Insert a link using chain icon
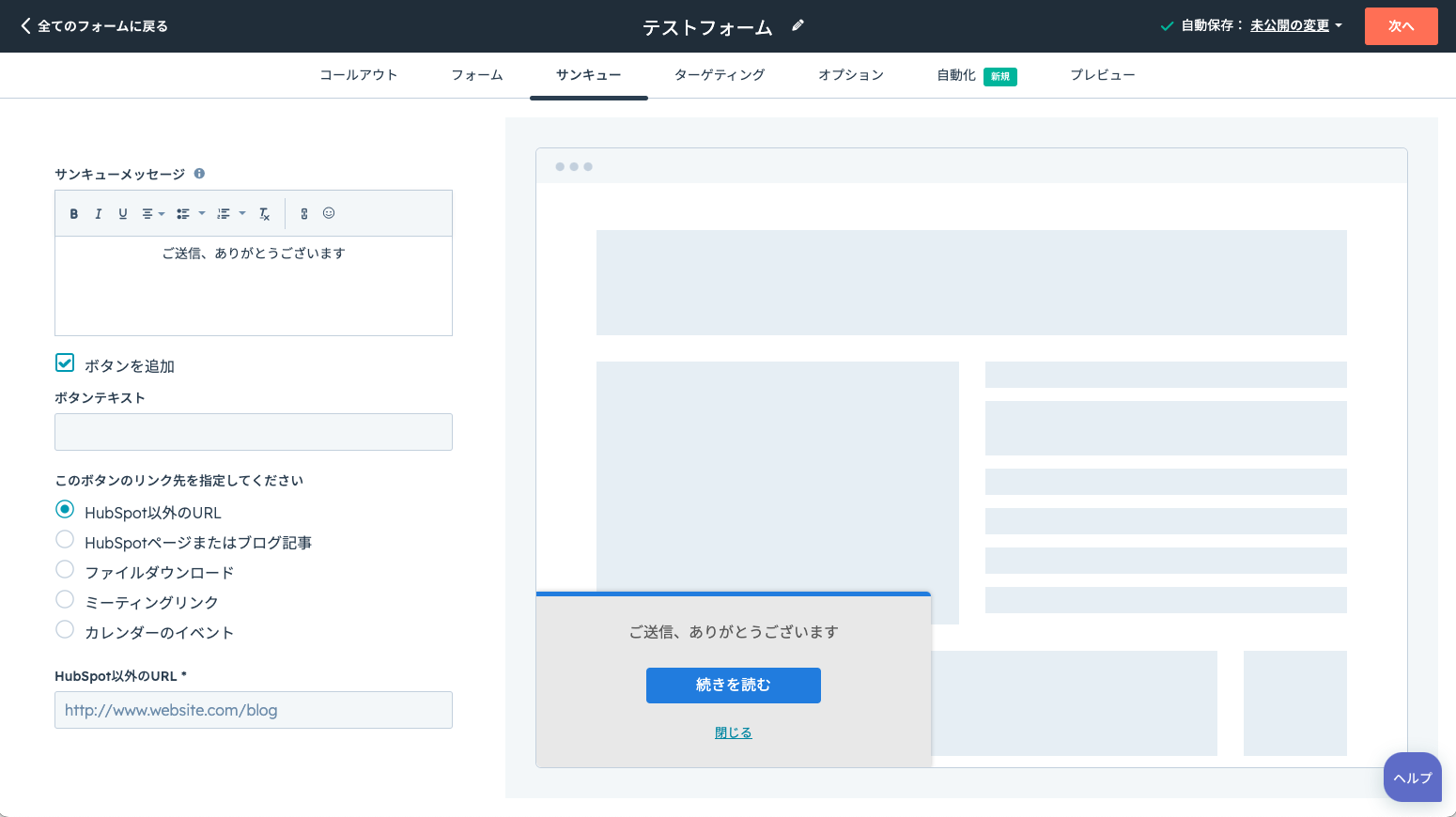The height and width of the screenshot is (817, 1456). (x=304, y=214)
